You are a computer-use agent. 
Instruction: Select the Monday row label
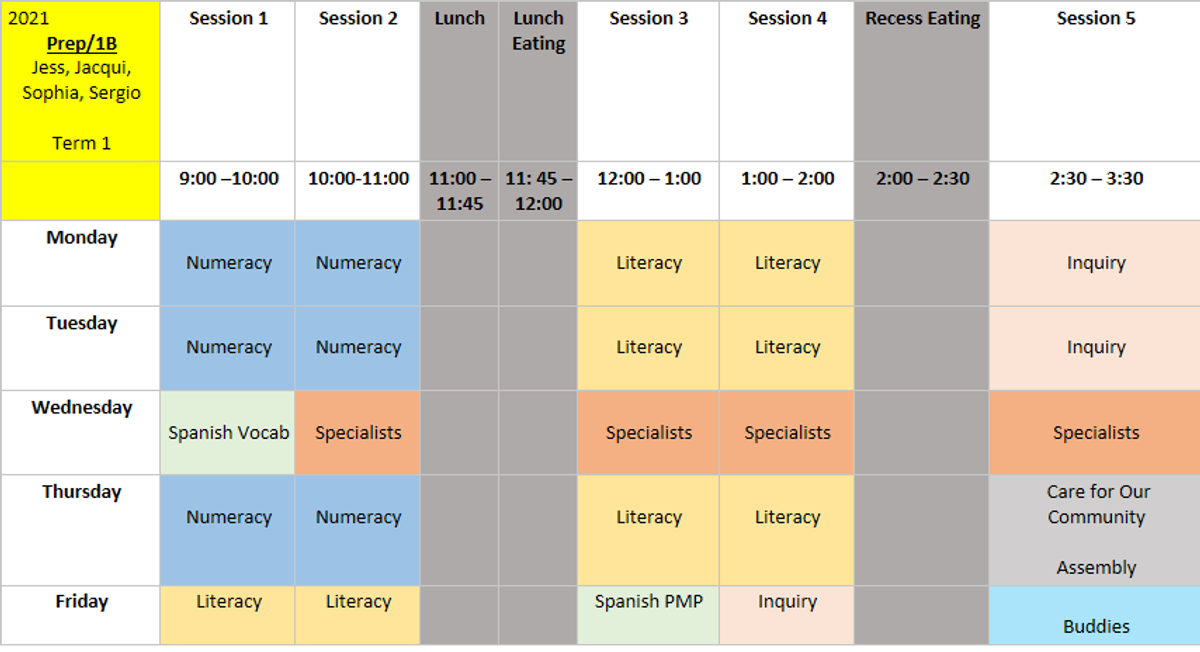(80, 263)
